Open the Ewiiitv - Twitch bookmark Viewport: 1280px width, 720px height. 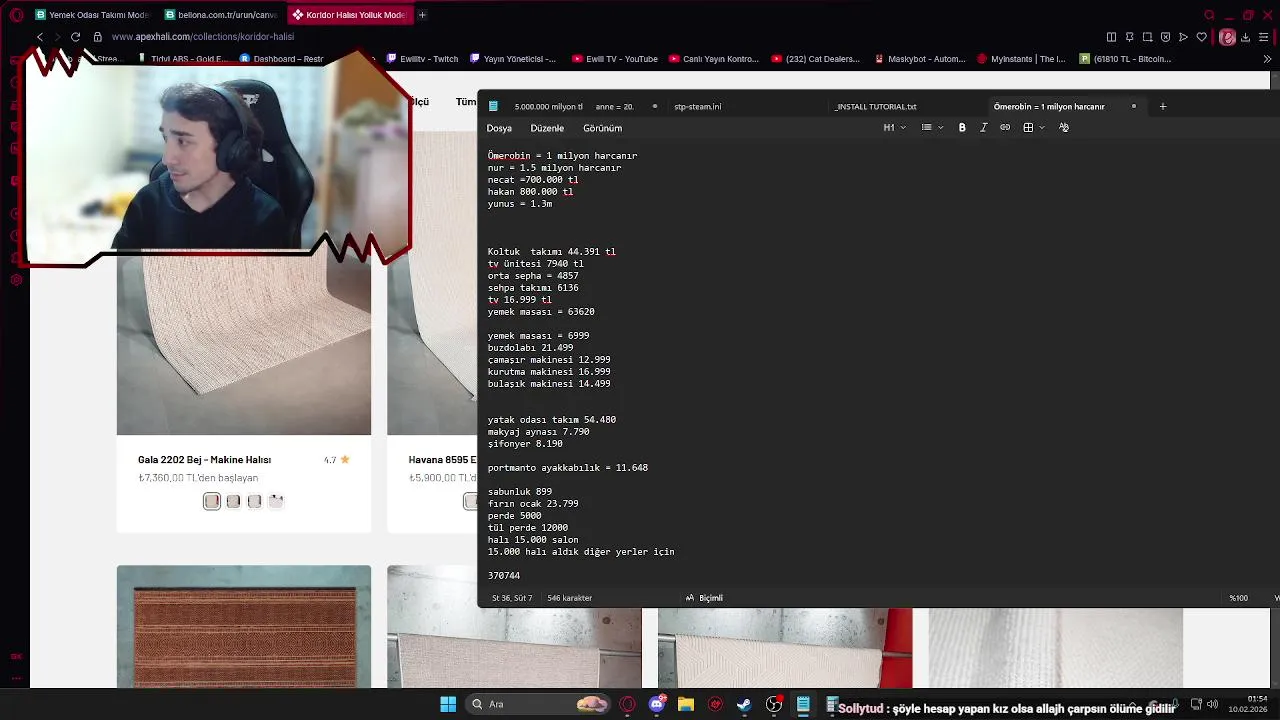pyautogui.click(x=422, y=59)
